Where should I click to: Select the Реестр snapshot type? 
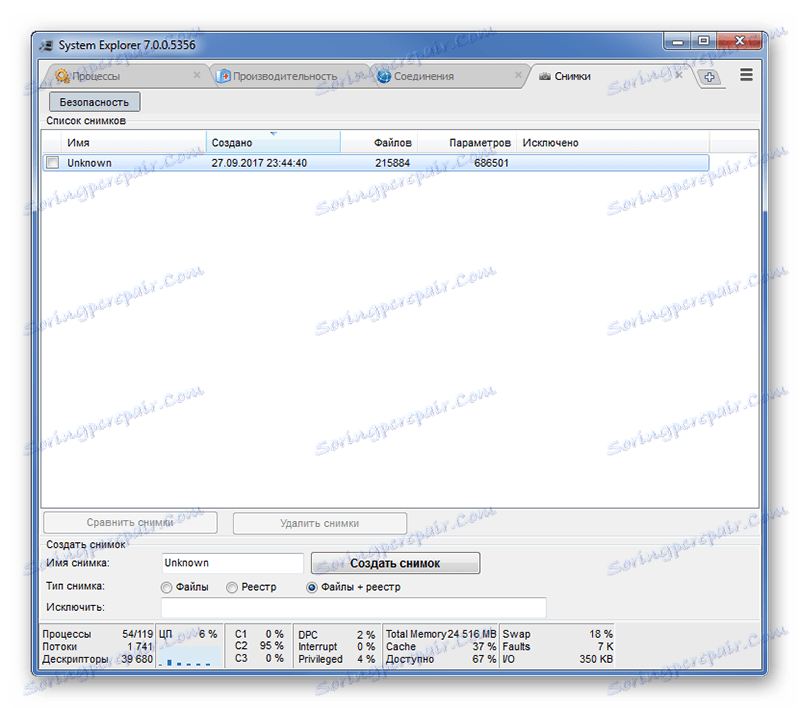[252, 587]
